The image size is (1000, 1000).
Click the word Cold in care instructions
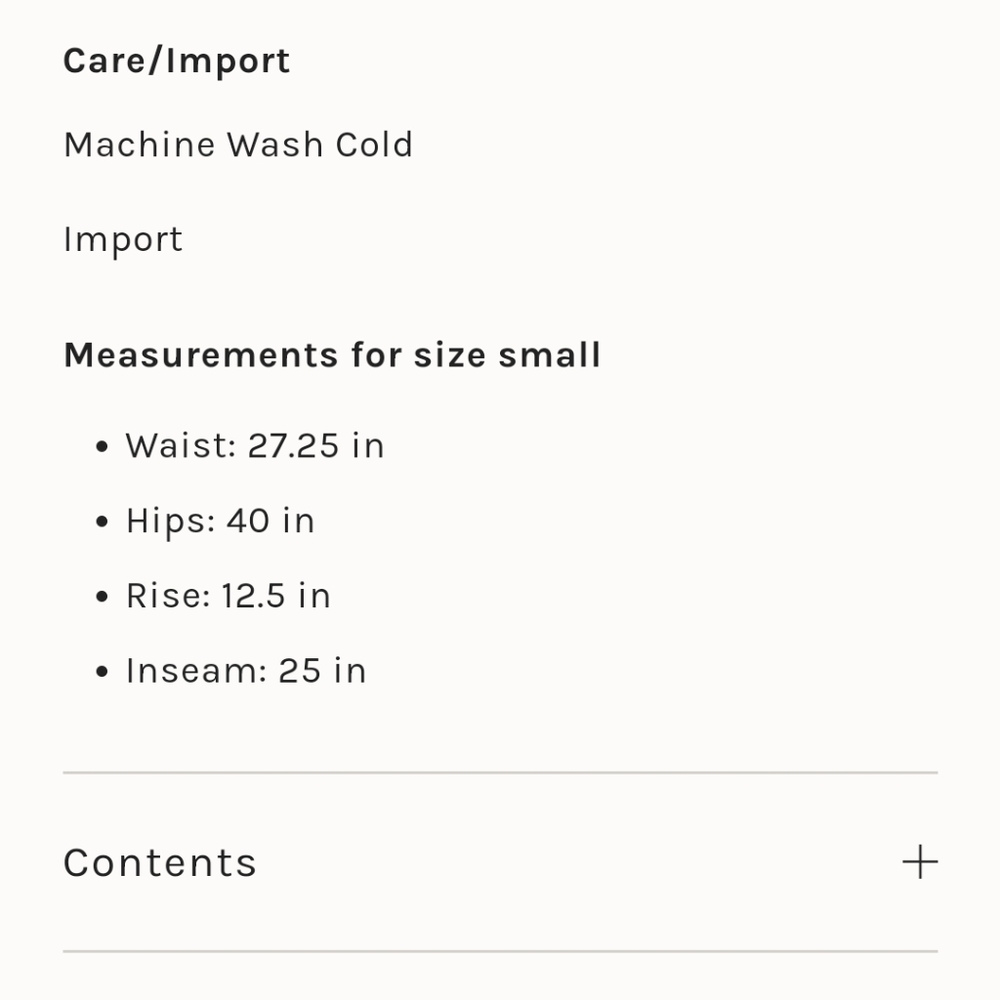(374, 144)
